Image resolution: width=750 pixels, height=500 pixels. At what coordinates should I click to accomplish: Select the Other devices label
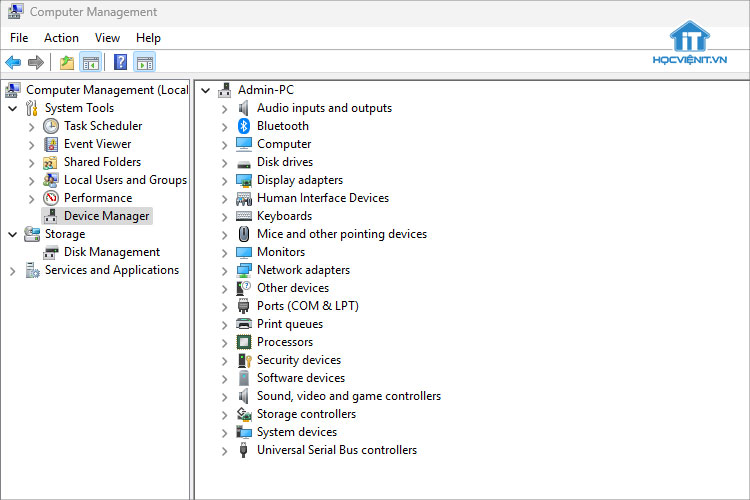click(x=293, y=288)
